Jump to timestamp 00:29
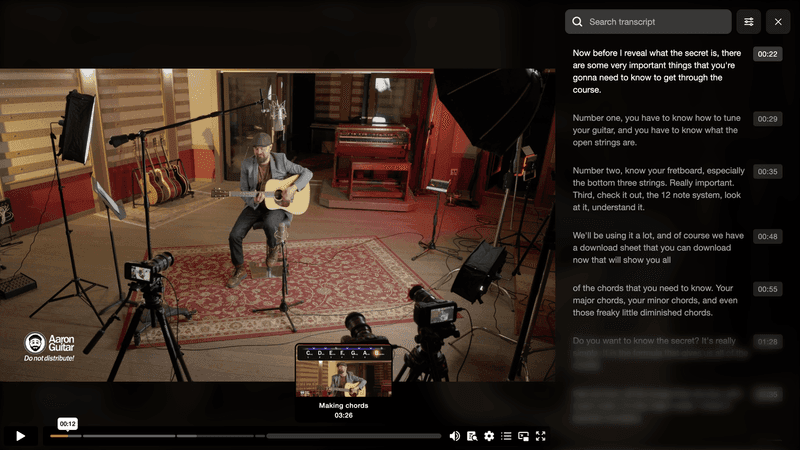This screenshot has height=450, width=800. click(x=767, y=119)
